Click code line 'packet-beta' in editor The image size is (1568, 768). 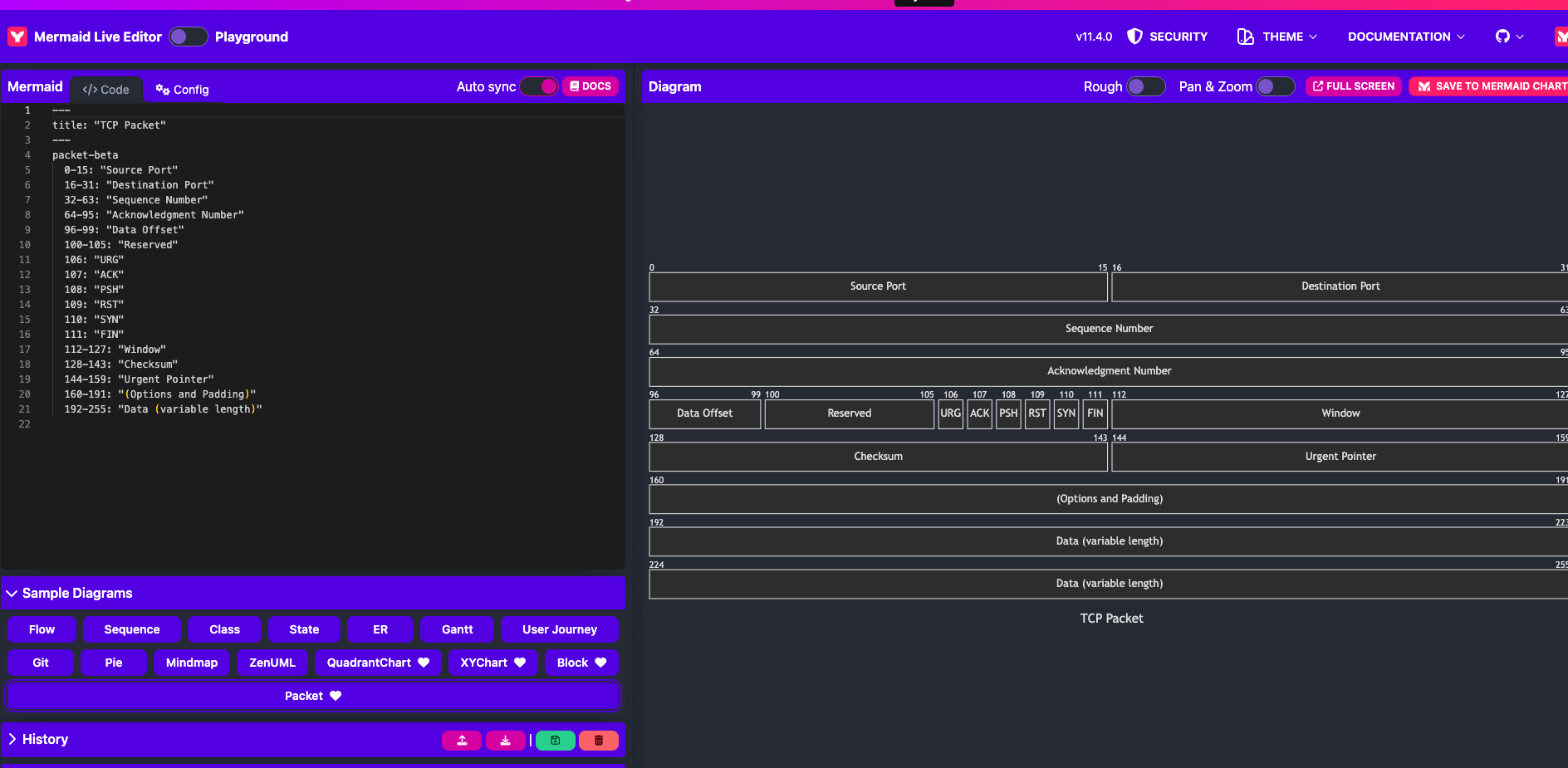[x=86, y=155]
